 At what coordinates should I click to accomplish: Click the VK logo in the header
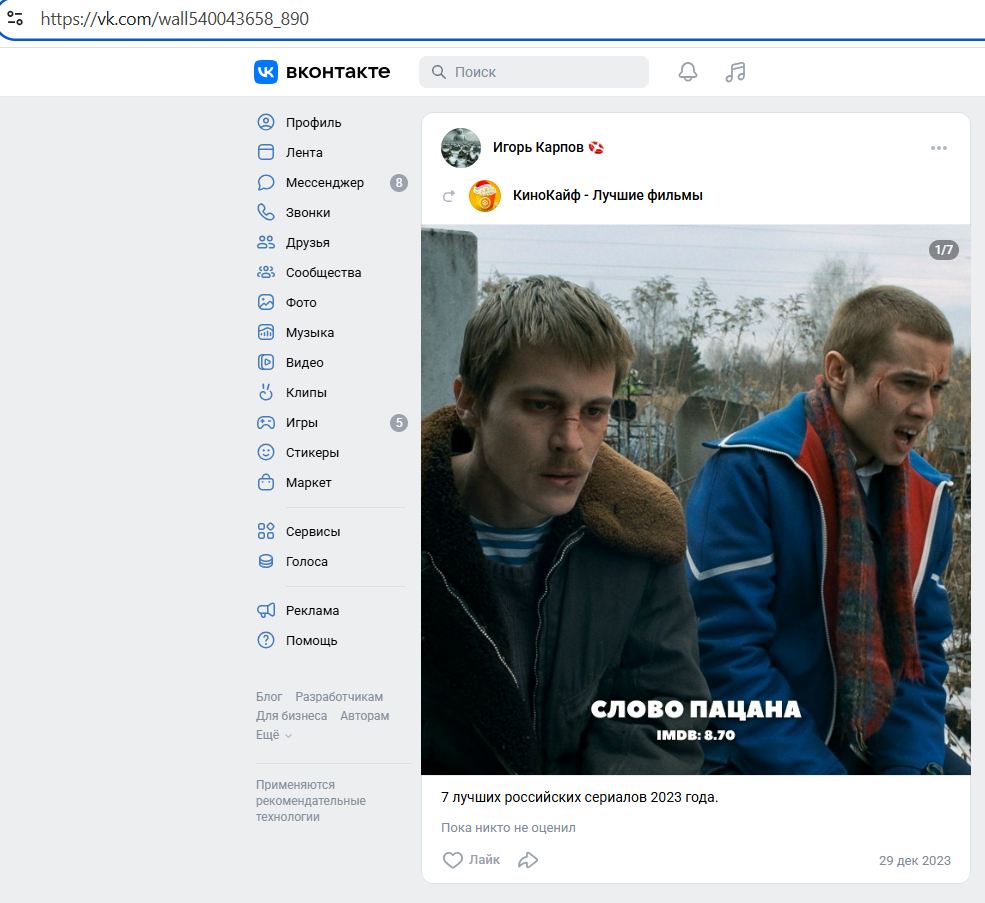[x=264, y=71]
